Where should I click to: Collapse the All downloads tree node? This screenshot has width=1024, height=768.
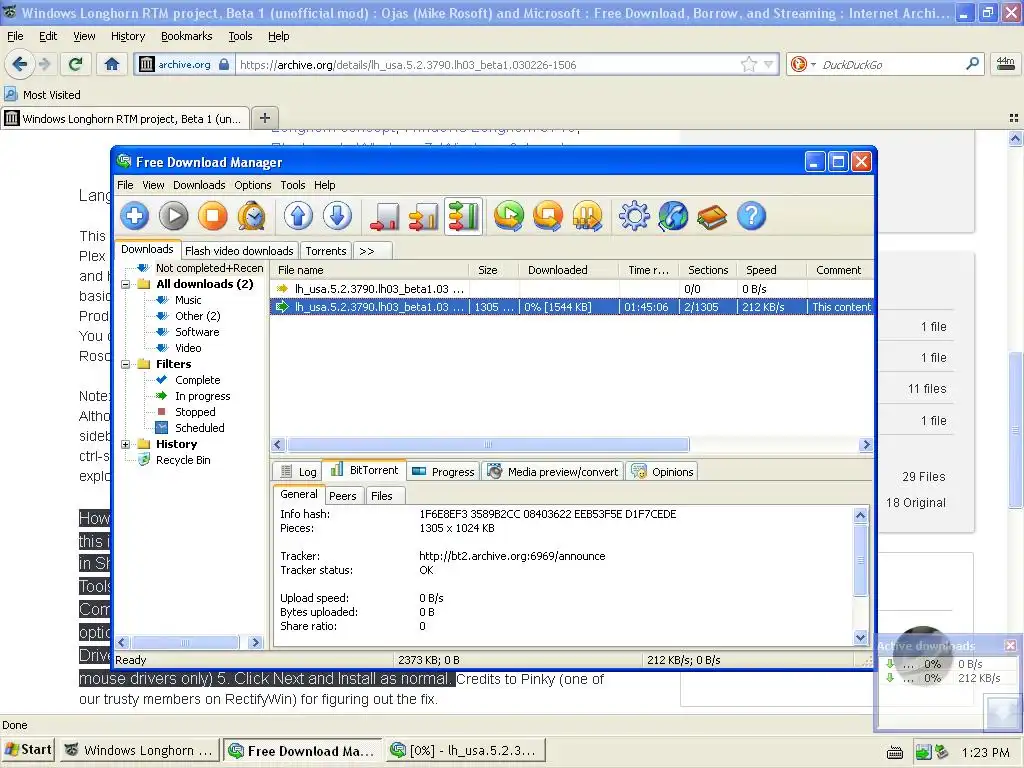[x=125, y=284]
